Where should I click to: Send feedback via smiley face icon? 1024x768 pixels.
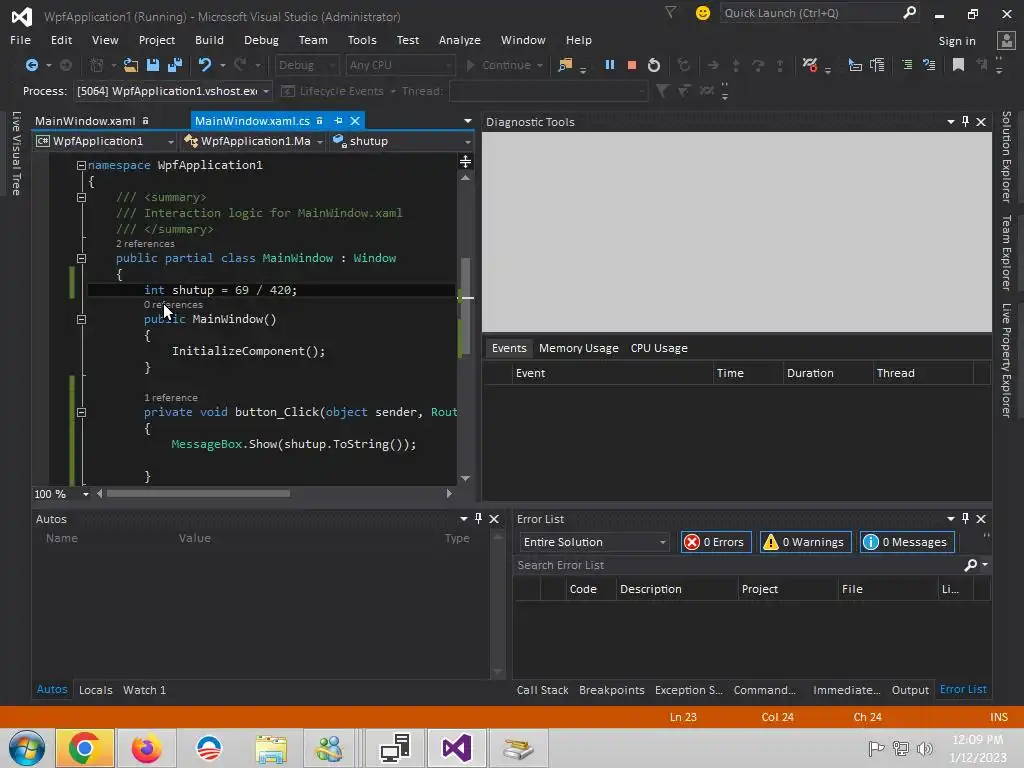[703, 12]
